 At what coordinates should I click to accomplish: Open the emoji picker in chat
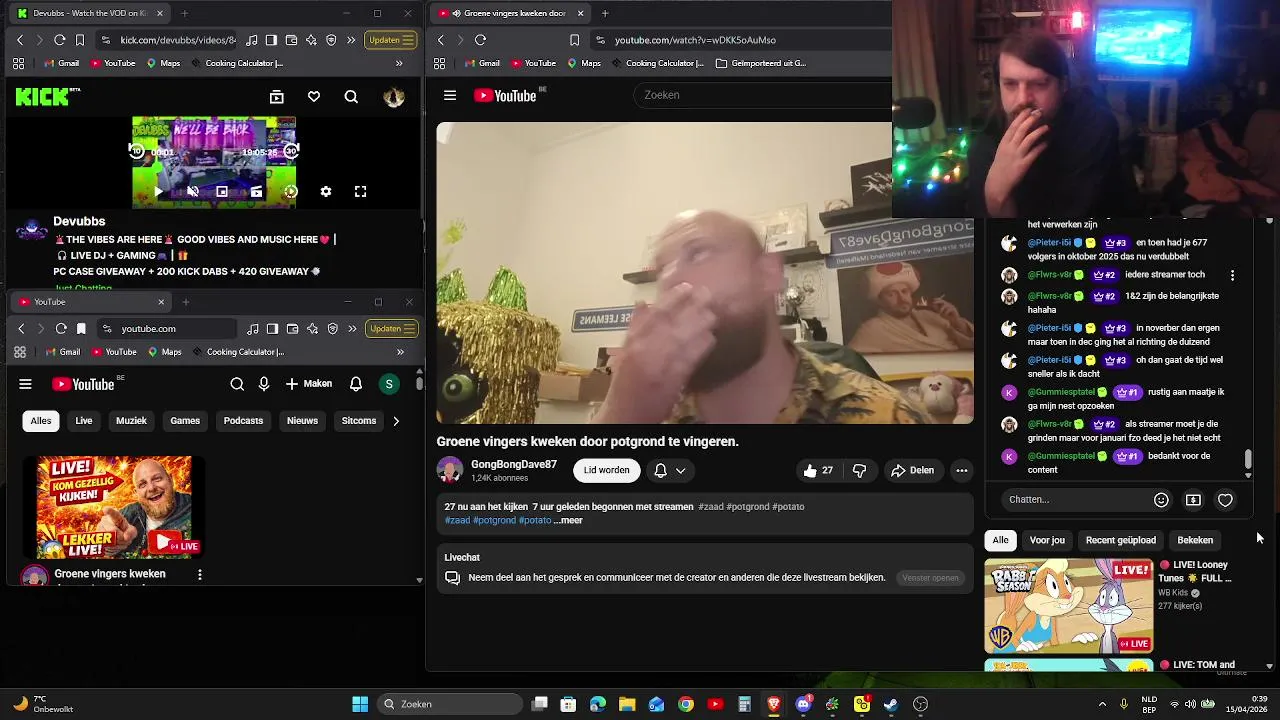[x=1161, y=500]
